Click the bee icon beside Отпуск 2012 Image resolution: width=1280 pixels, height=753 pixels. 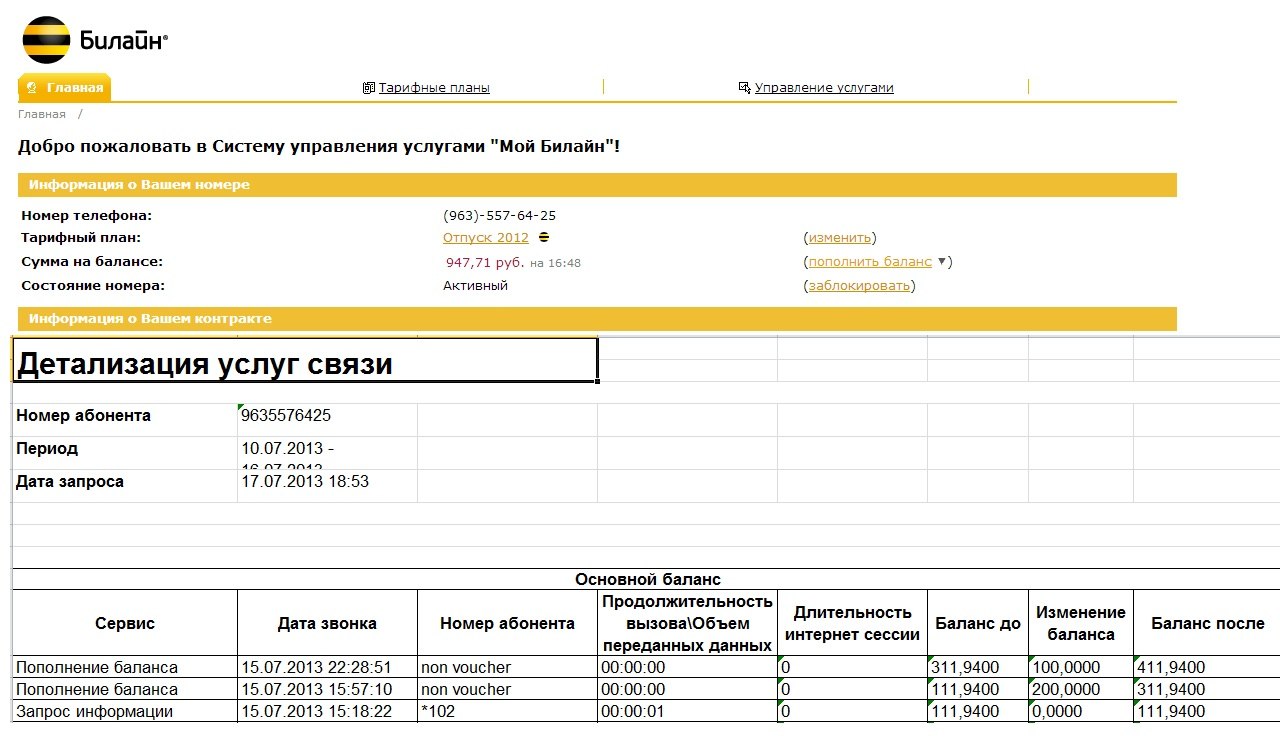(x=543, y=238)
